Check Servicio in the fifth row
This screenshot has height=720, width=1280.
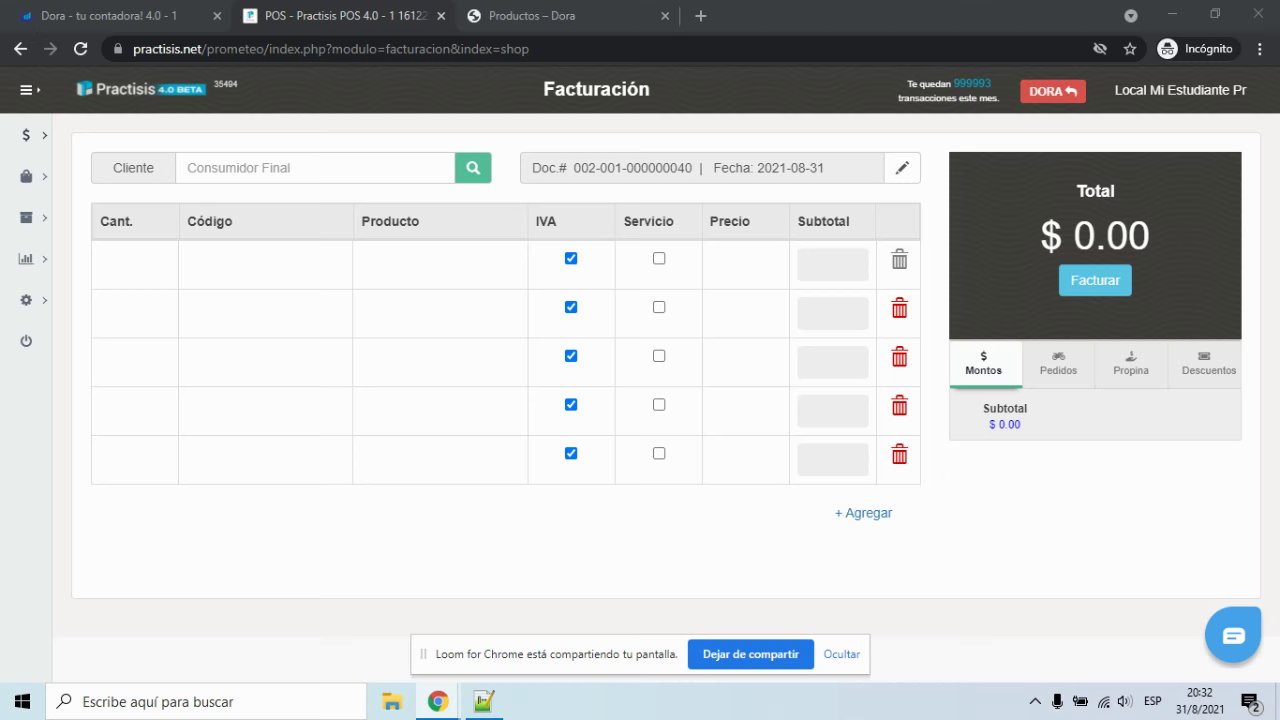659,453
